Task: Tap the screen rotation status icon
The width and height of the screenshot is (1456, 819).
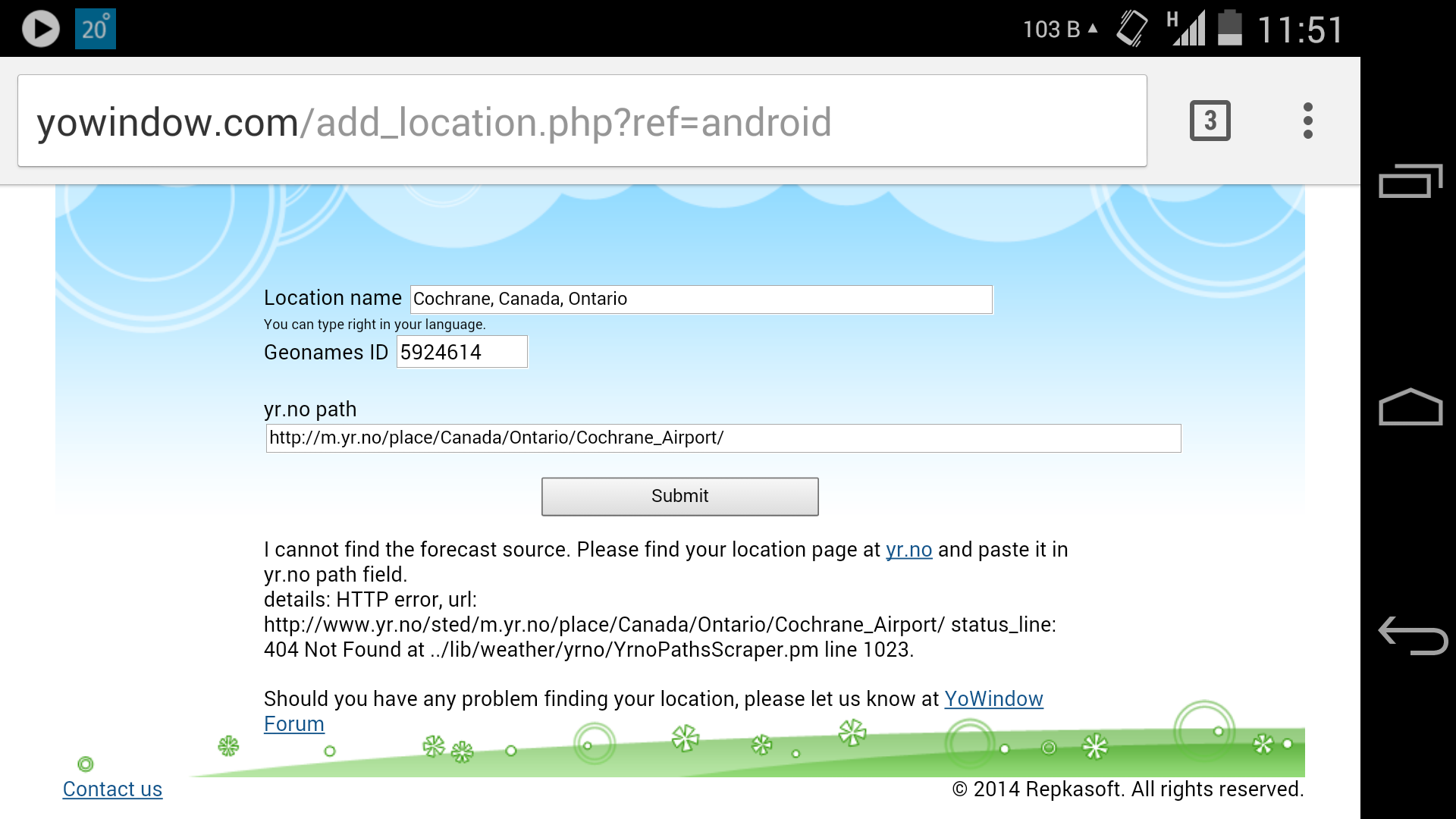Action: (1132, 29)
